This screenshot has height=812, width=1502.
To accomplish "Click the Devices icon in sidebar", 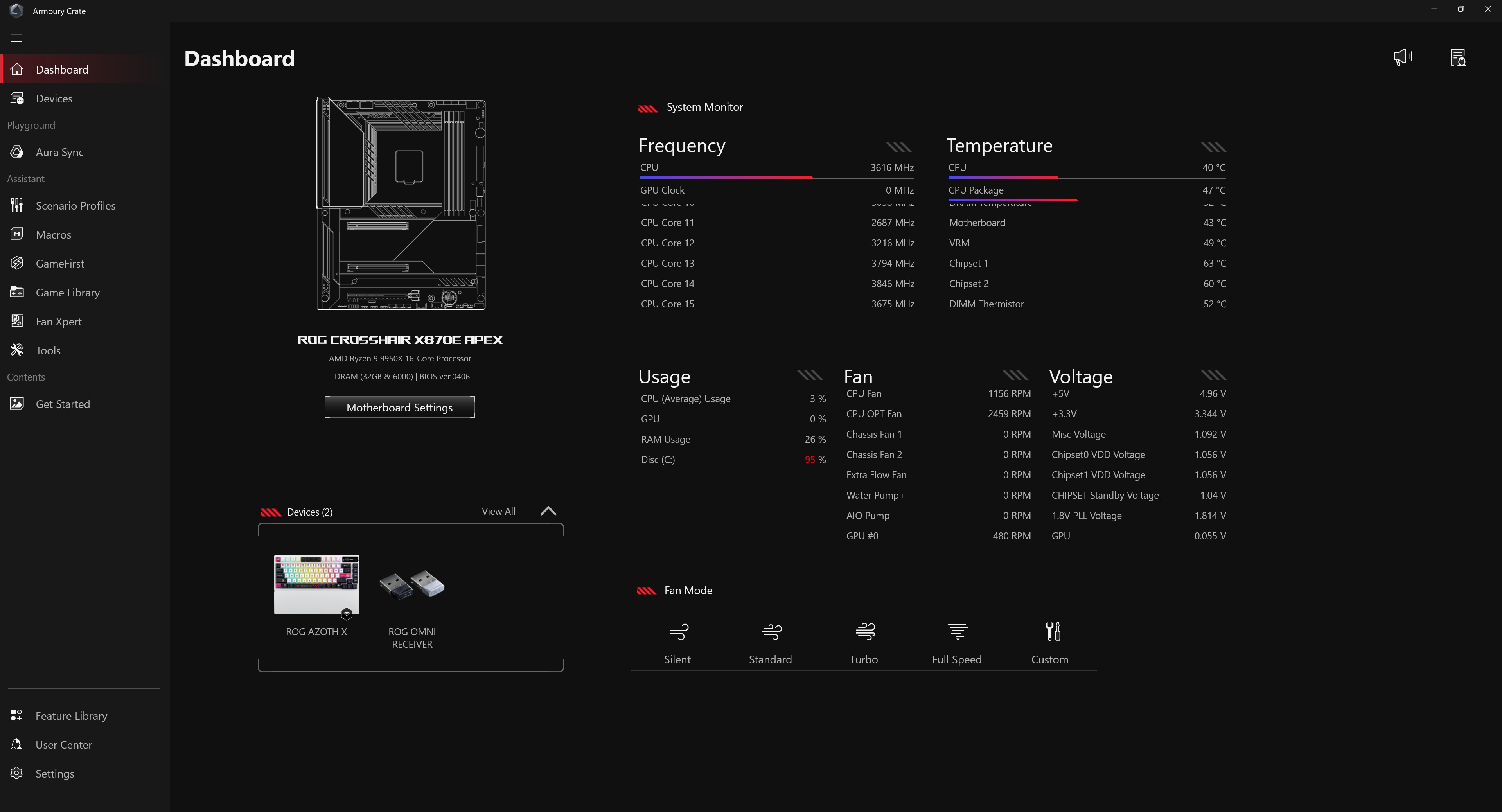I will tap(17, 99).
